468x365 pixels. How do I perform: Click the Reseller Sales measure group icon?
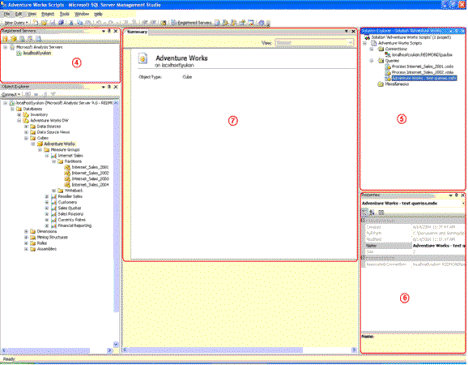pos(54,196)
